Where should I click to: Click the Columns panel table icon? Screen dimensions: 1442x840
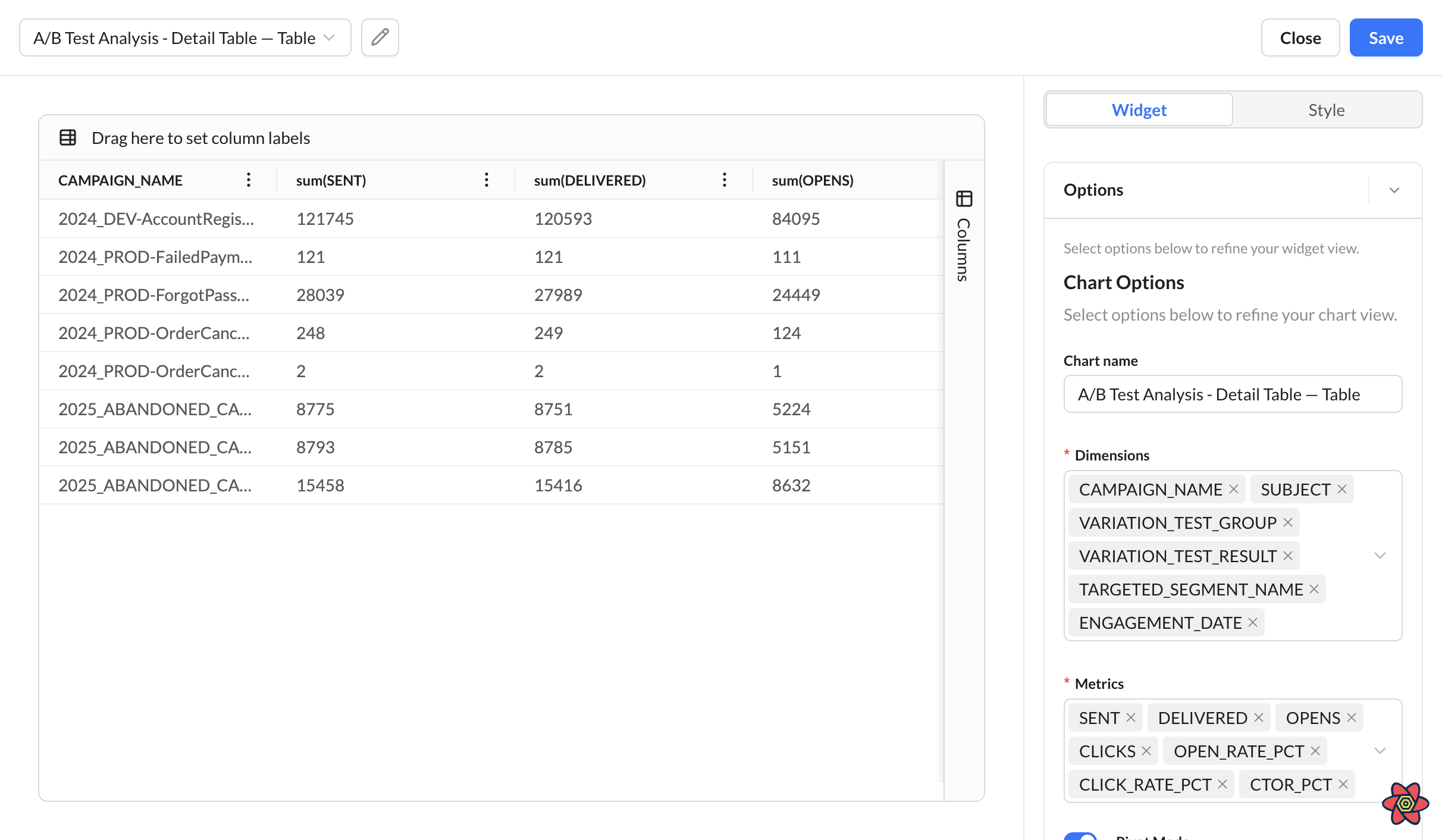pyautogui.click(x=964, y=199)
